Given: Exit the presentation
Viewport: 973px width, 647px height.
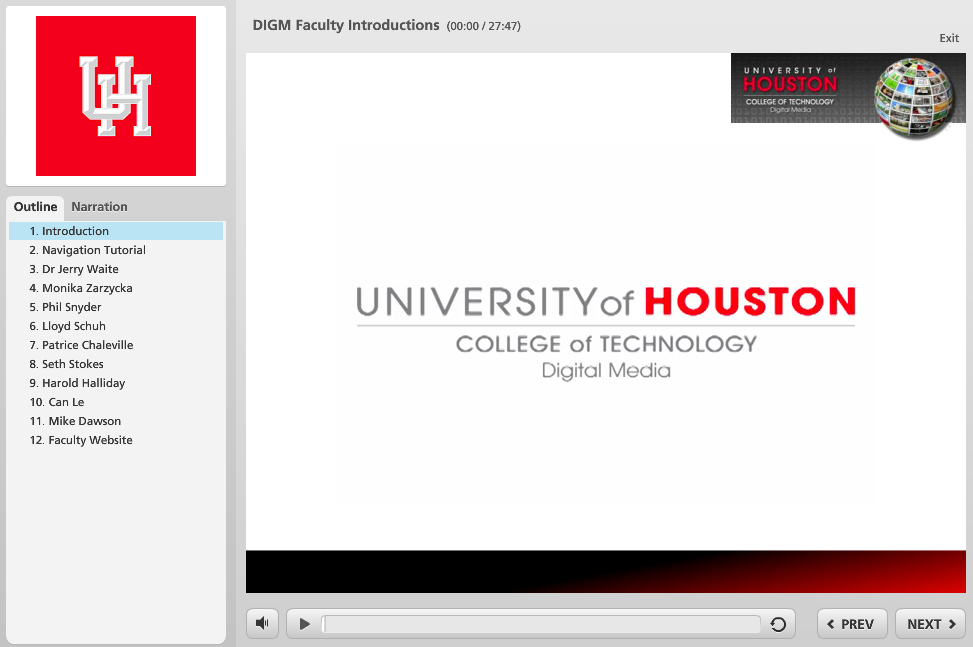Looking at the screenshot, I should click(x=949, y=38).
